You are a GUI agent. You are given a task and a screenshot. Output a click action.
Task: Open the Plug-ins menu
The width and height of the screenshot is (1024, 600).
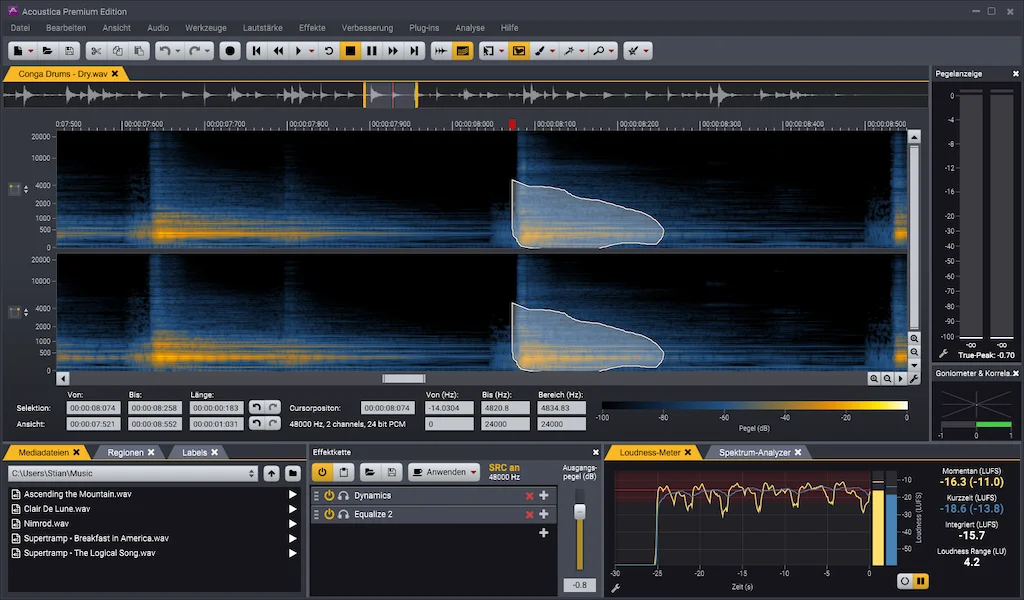pos(424,28)
